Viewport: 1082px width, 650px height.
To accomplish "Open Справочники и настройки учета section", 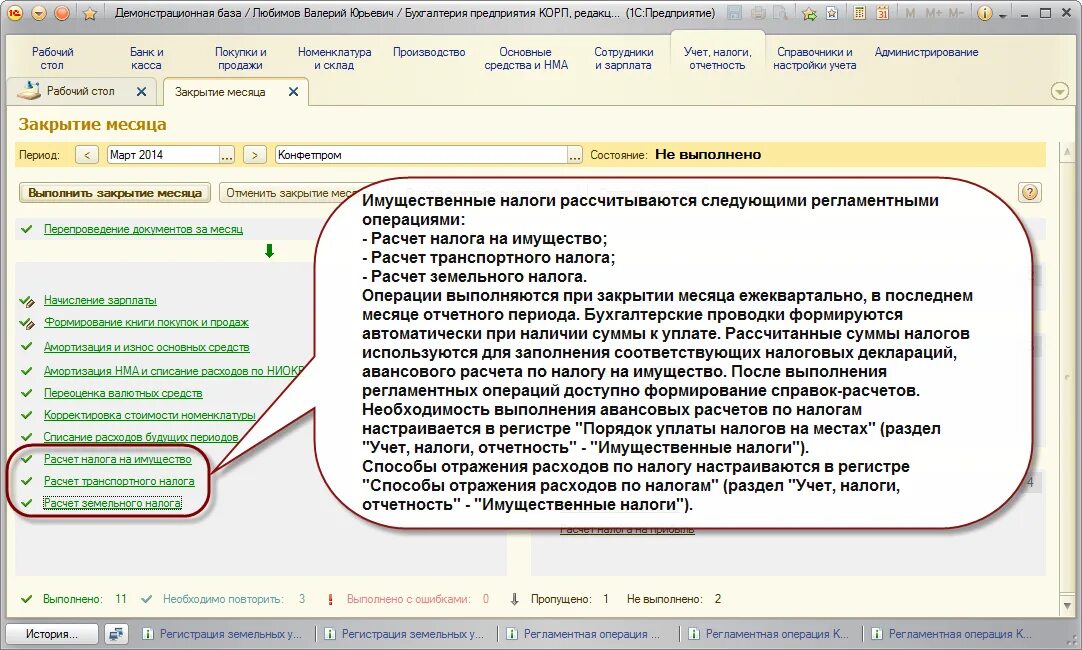I will [x=814, y=59].
